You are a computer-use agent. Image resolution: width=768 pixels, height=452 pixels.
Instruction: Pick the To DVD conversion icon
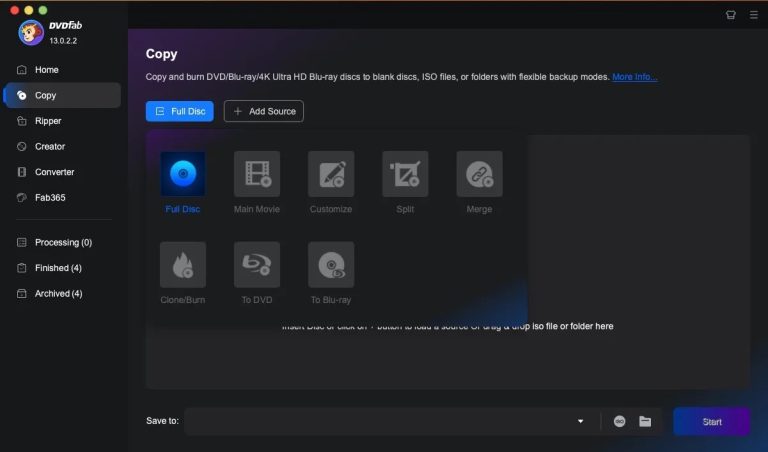pos(257,264)
